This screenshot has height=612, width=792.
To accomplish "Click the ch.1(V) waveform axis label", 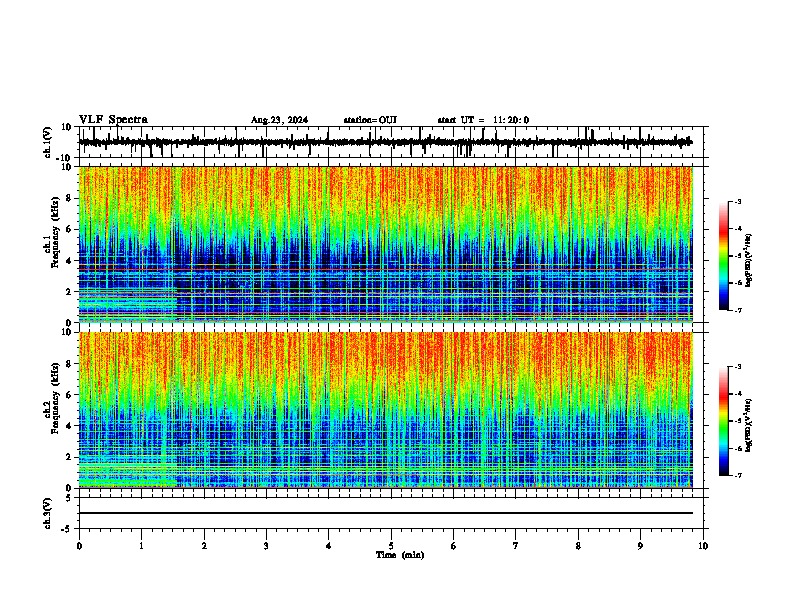I will point(48,142).
